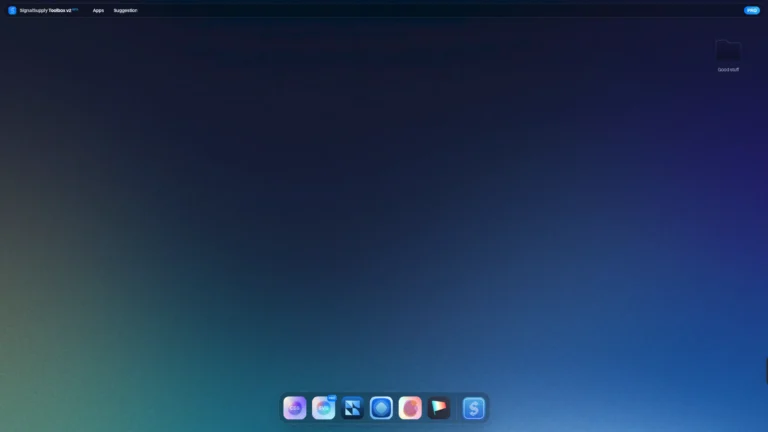Open the CSS app in the dock

294,408
